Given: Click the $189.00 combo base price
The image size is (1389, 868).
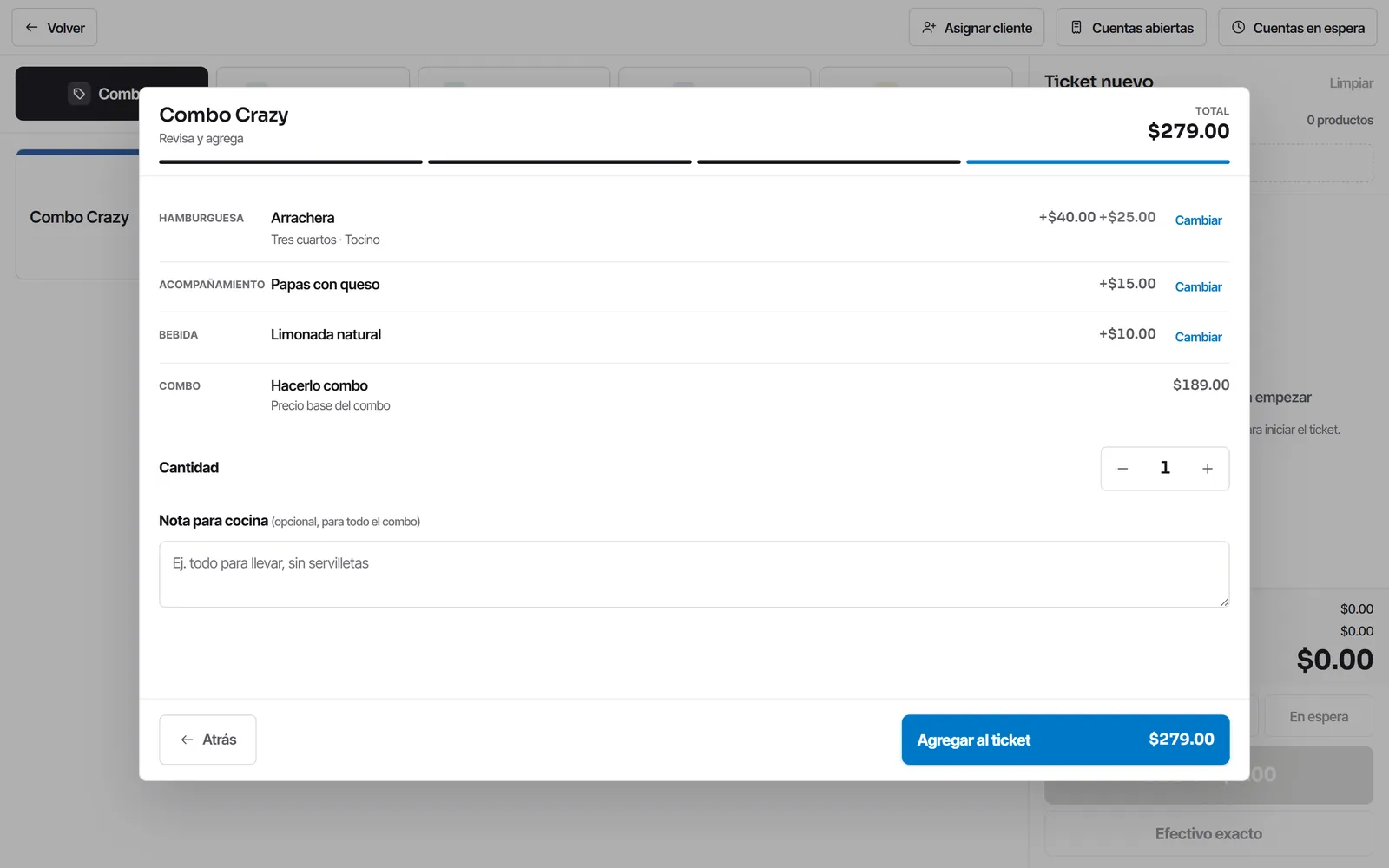Looking at the screenshot, I should 1201,385.
